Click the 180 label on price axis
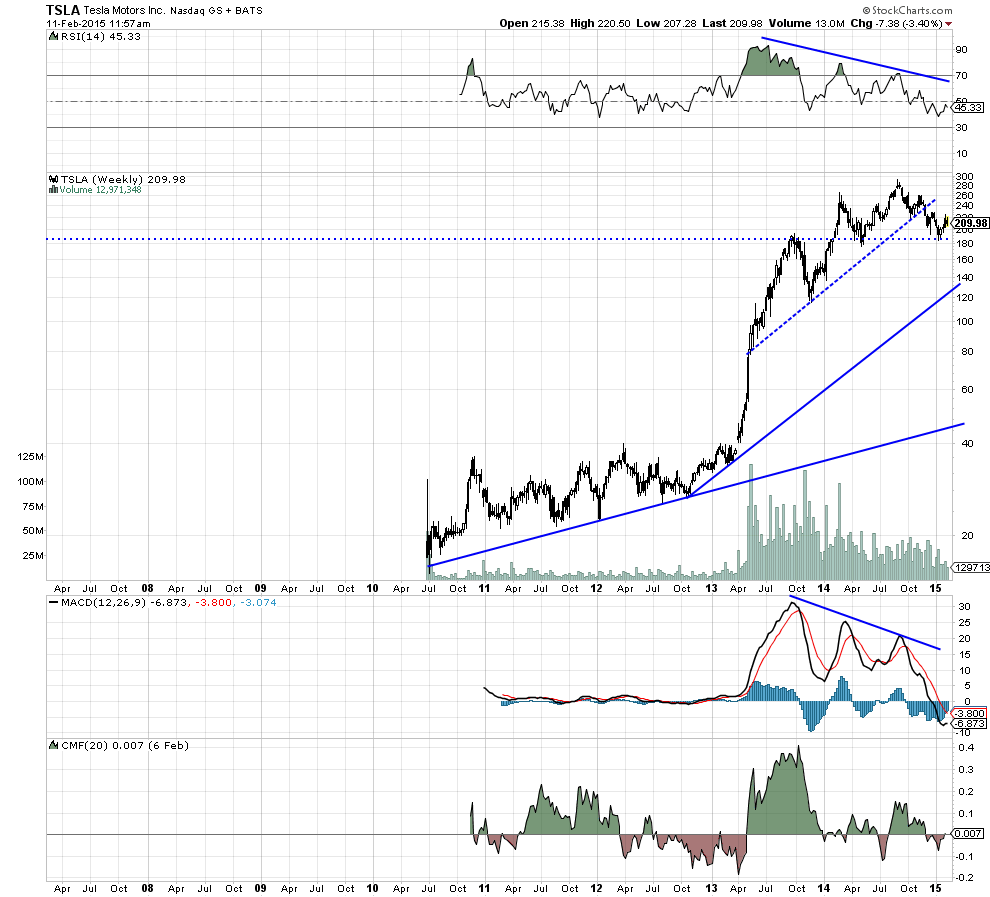Viewport: 990px width, 897px height. tap(964, 244)
